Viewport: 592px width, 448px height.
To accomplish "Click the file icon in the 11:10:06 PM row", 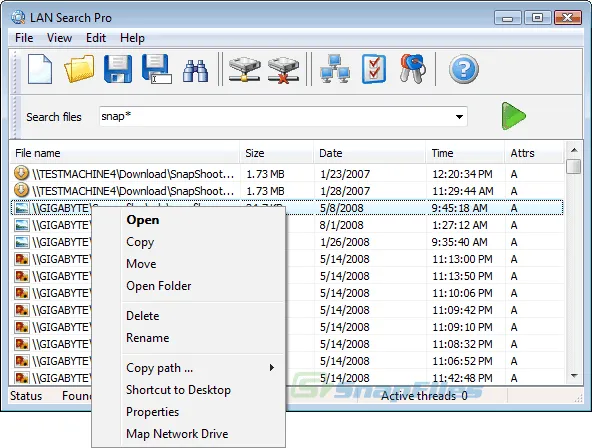I will click(22, 293).
